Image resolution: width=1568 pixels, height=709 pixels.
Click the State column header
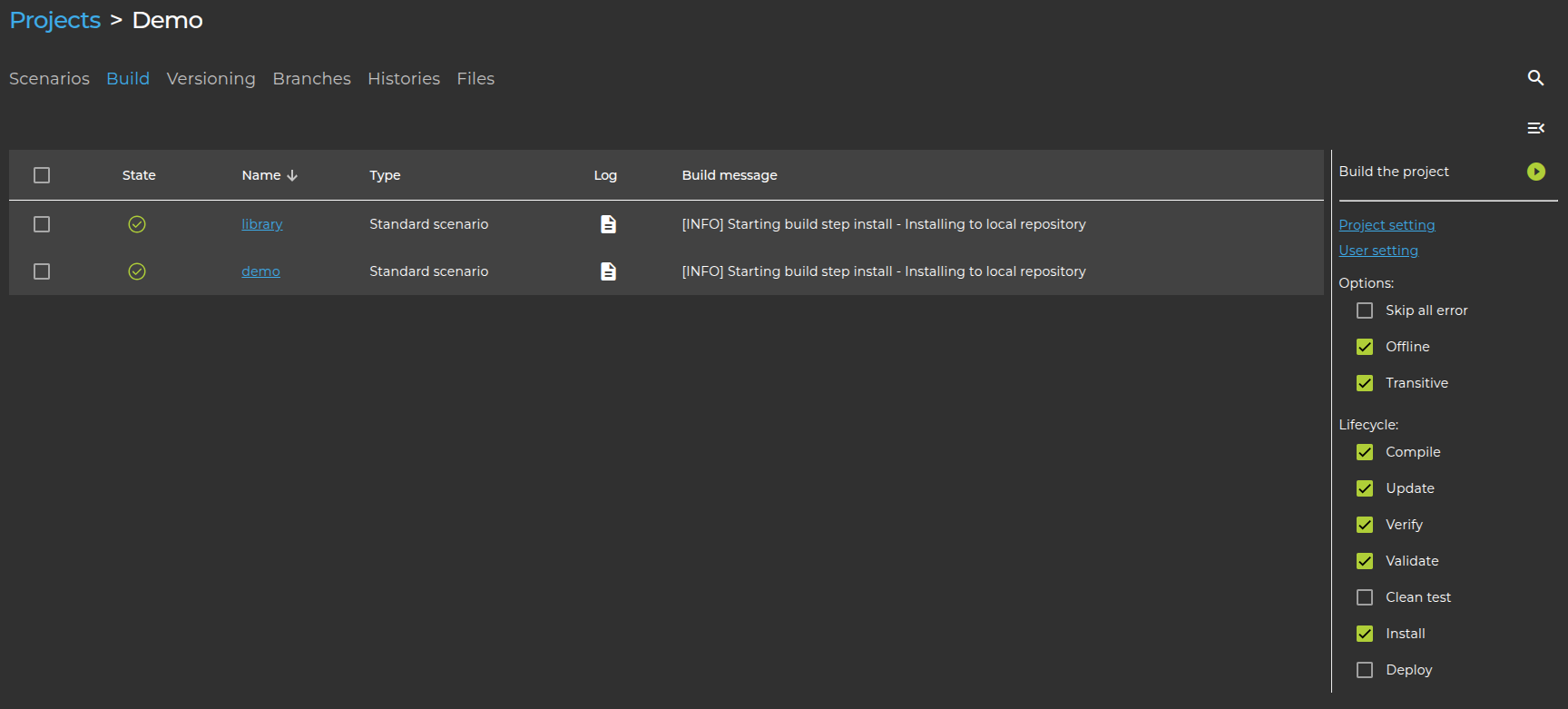click(x=139, y=175)
